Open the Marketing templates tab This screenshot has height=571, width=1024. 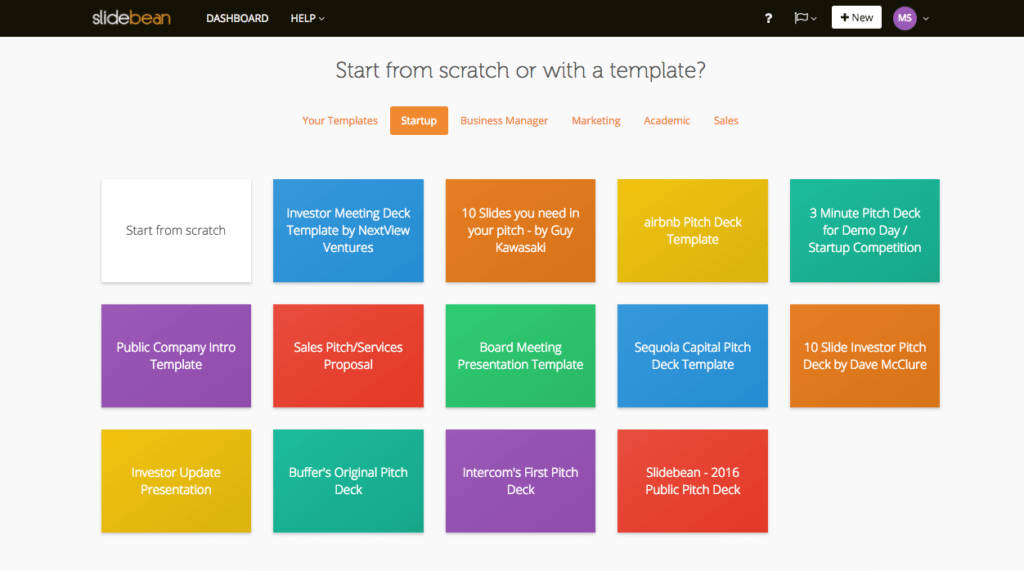click(596, 120)
